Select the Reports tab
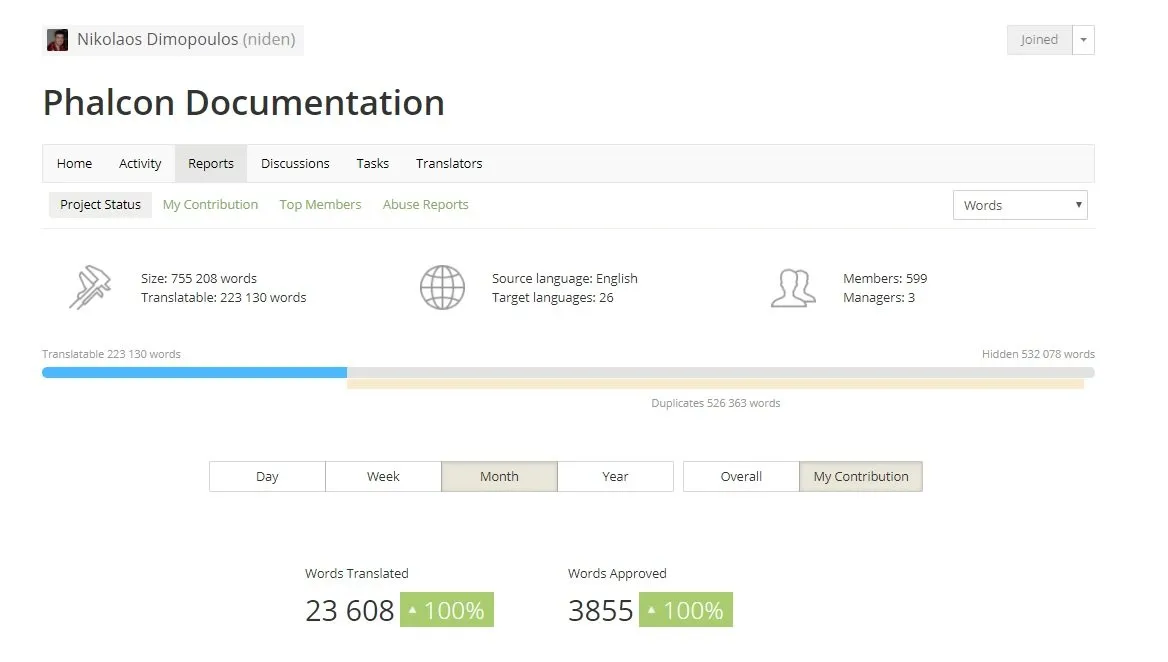This screenshot has width=1168, height=662. coord(211,163)
